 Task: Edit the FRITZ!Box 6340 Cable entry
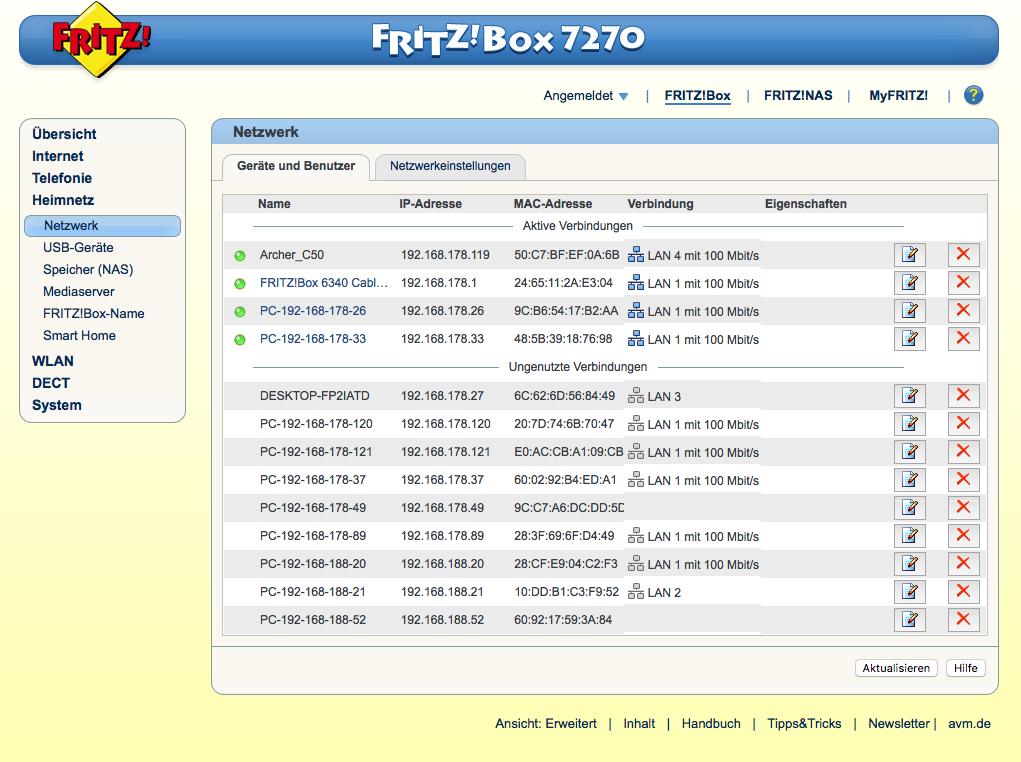click(910, 283)
